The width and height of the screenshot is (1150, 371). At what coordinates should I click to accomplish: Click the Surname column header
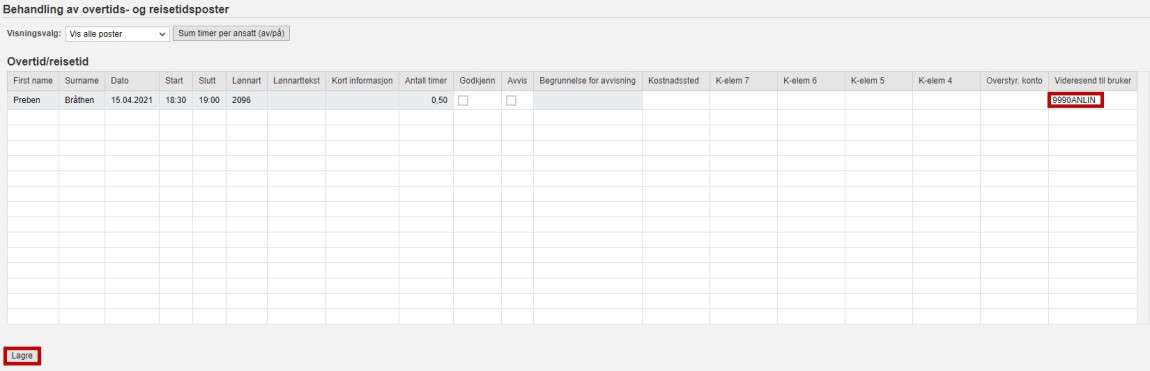82,81
